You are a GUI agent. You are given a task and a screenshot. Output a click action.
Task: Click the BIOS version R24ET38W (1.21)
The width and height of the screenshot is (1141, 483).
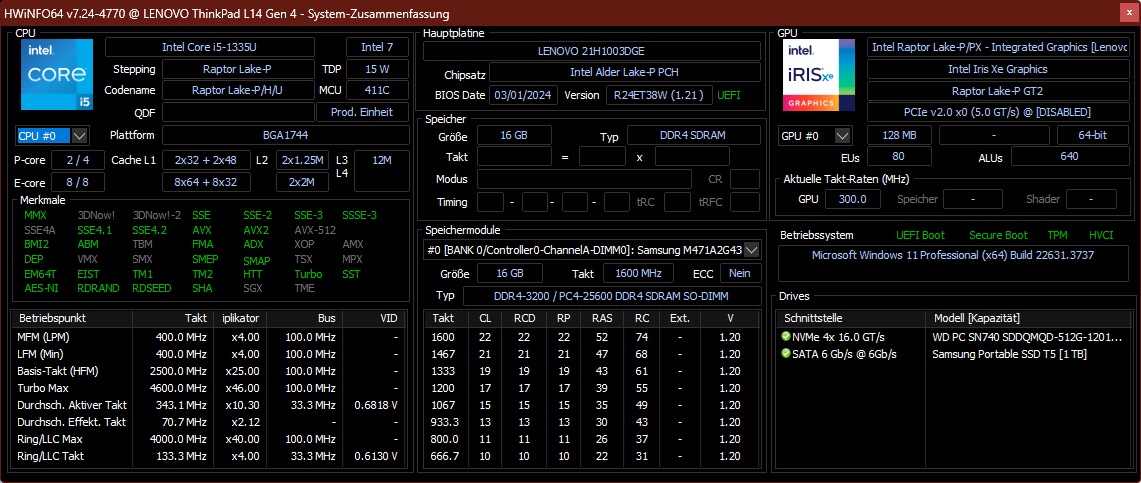point(659,95)
